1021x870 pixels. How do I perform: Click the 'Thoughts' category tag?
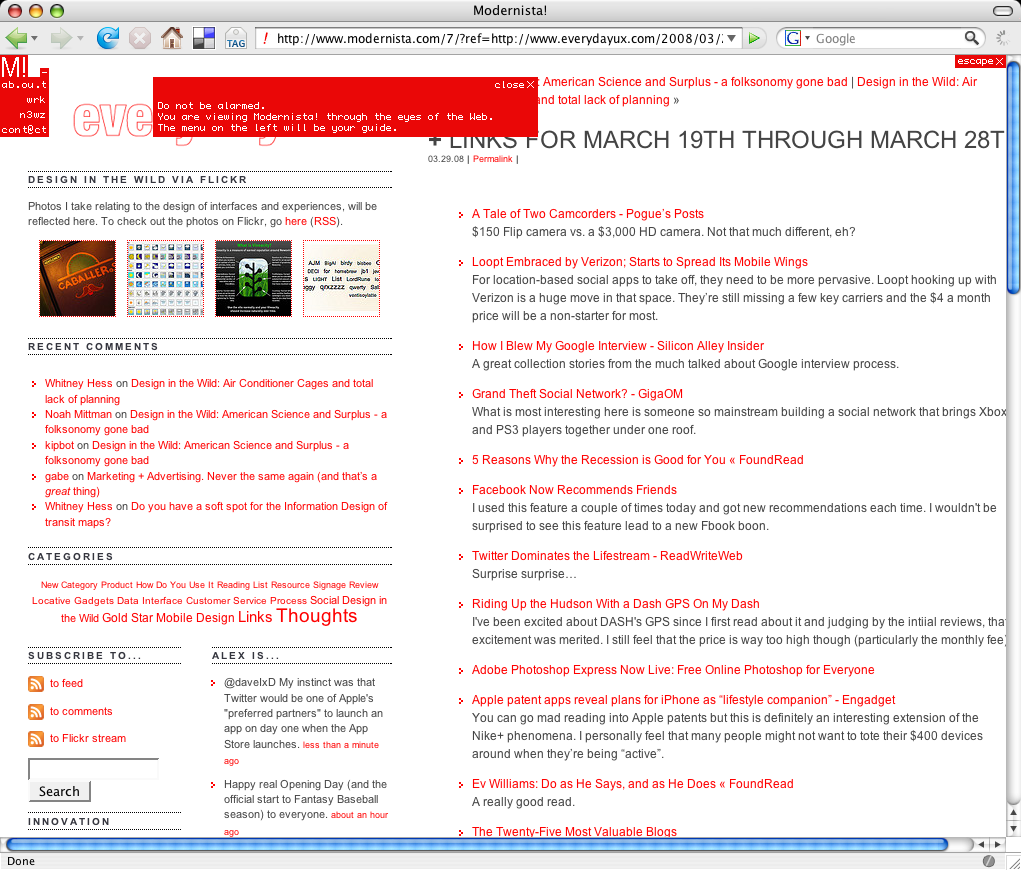[316, 616]
